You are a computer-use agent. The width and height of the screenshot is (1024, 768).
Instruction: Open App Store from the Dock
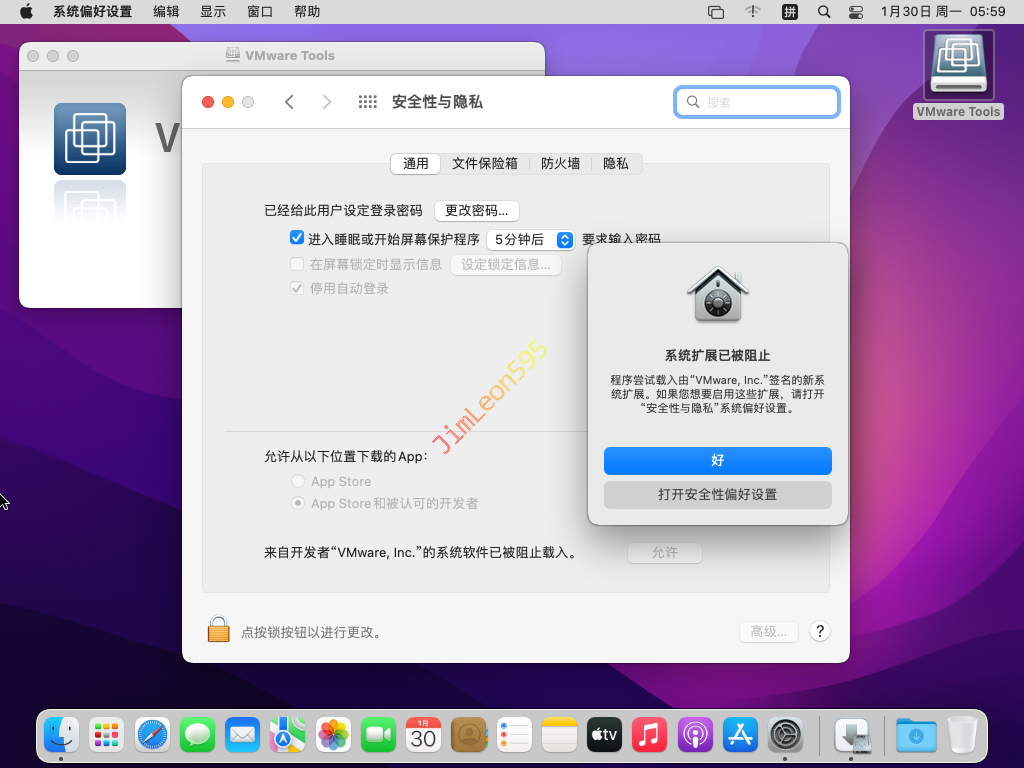click(741, 736)
